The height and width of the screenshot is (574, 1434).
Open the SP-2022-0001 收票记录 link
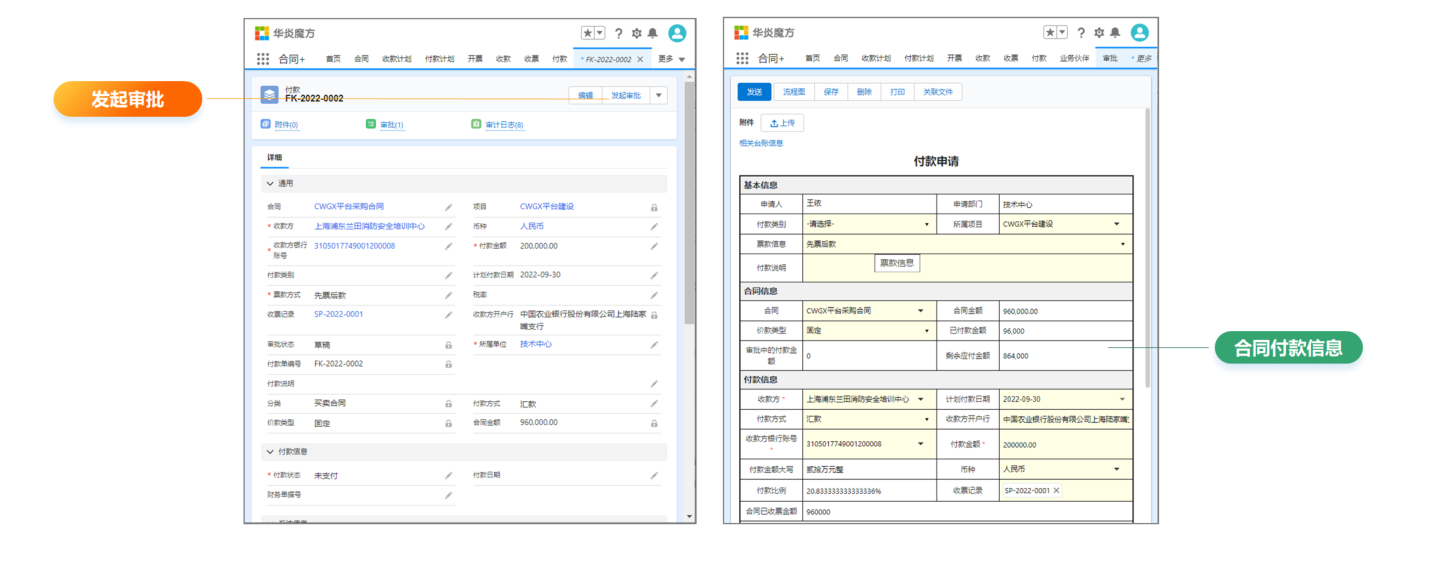tap(339, 314)
